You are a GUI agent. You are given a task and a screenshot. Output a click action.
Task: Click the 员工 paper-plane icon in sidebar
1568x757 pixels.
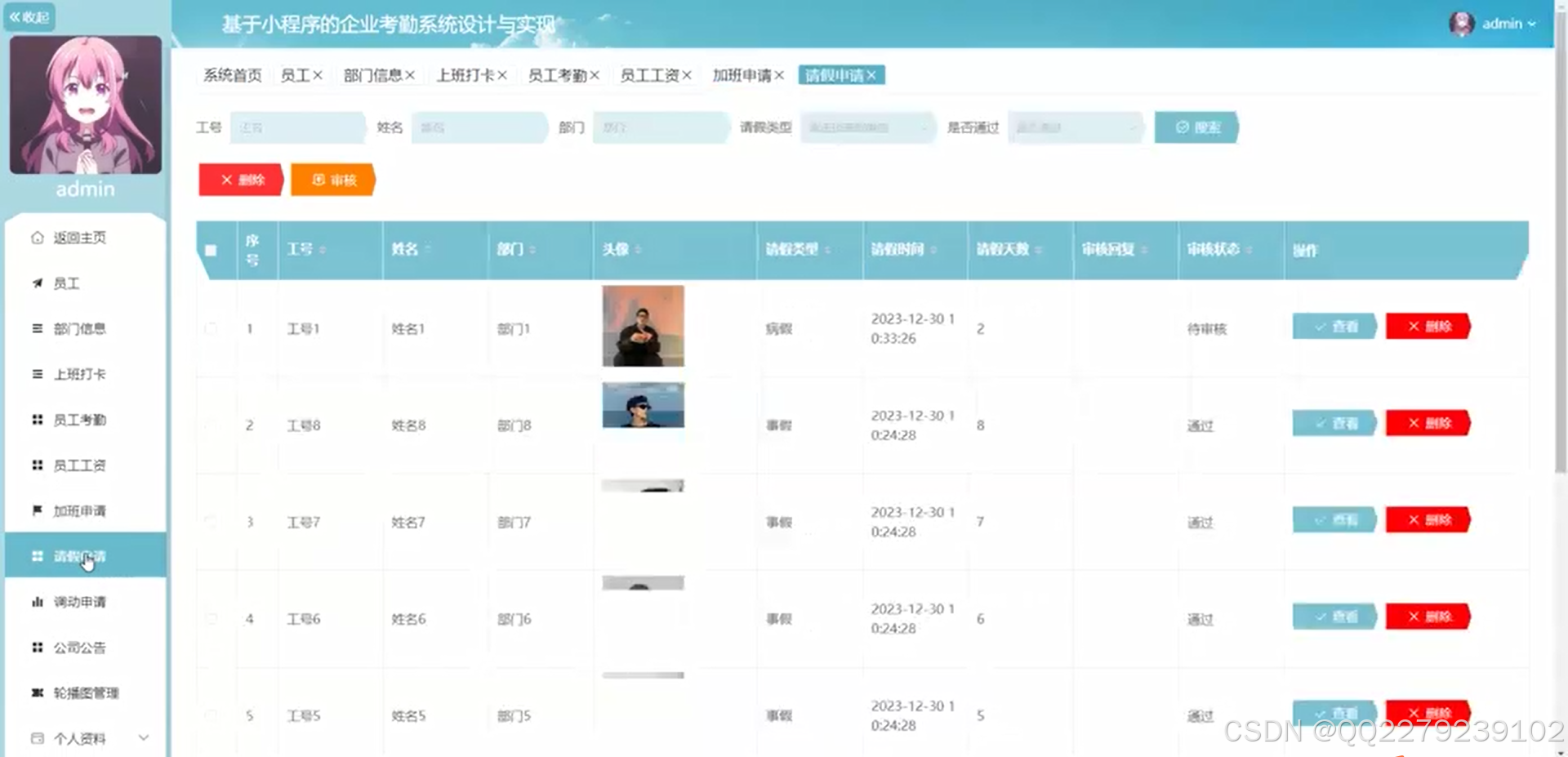click(38, 283)
